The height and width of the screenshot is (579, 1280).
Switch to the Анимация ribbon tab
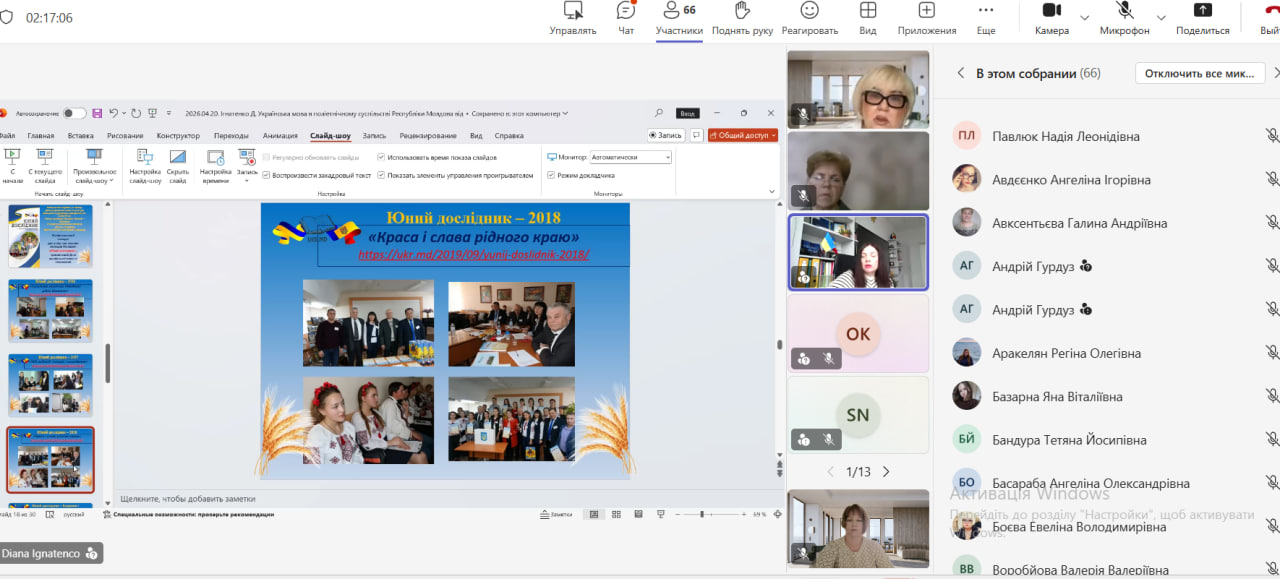(280, 135)
